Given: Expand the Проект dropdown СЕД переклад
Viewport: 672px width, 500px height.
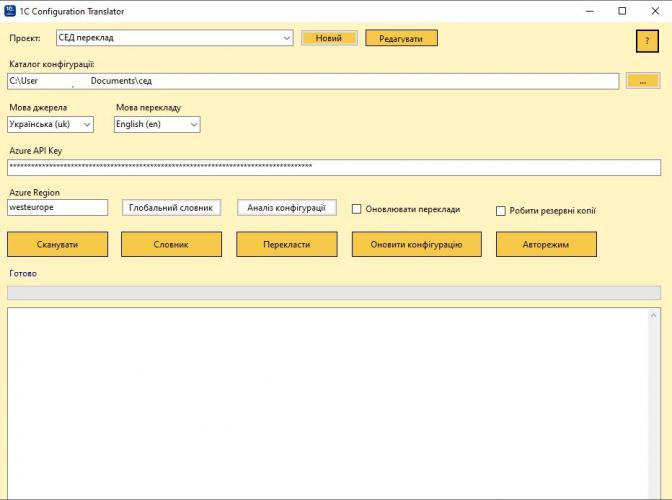Looking at the screenshot, I should (x=175, y=38).
